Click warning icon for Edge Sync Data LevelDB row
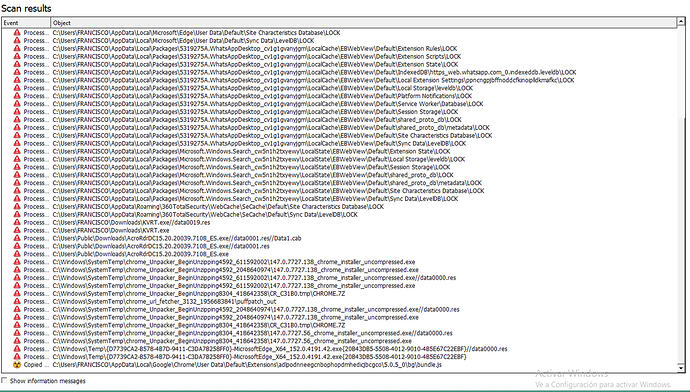Image resolution: width=690 pixels, height=392 pixels. pyautogui.click(x=17, y=40)
